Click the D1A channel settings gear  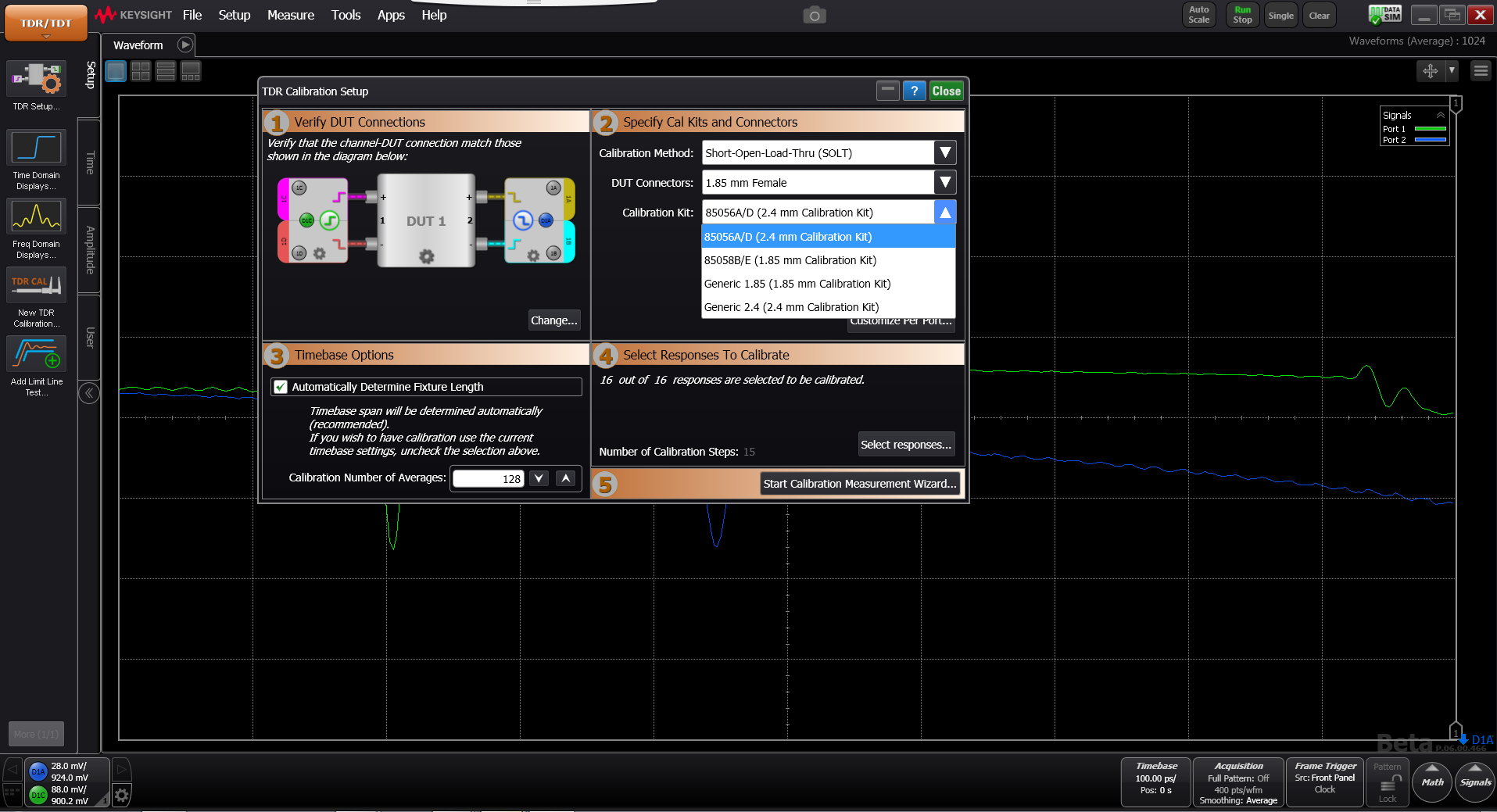tap(121, 795)
